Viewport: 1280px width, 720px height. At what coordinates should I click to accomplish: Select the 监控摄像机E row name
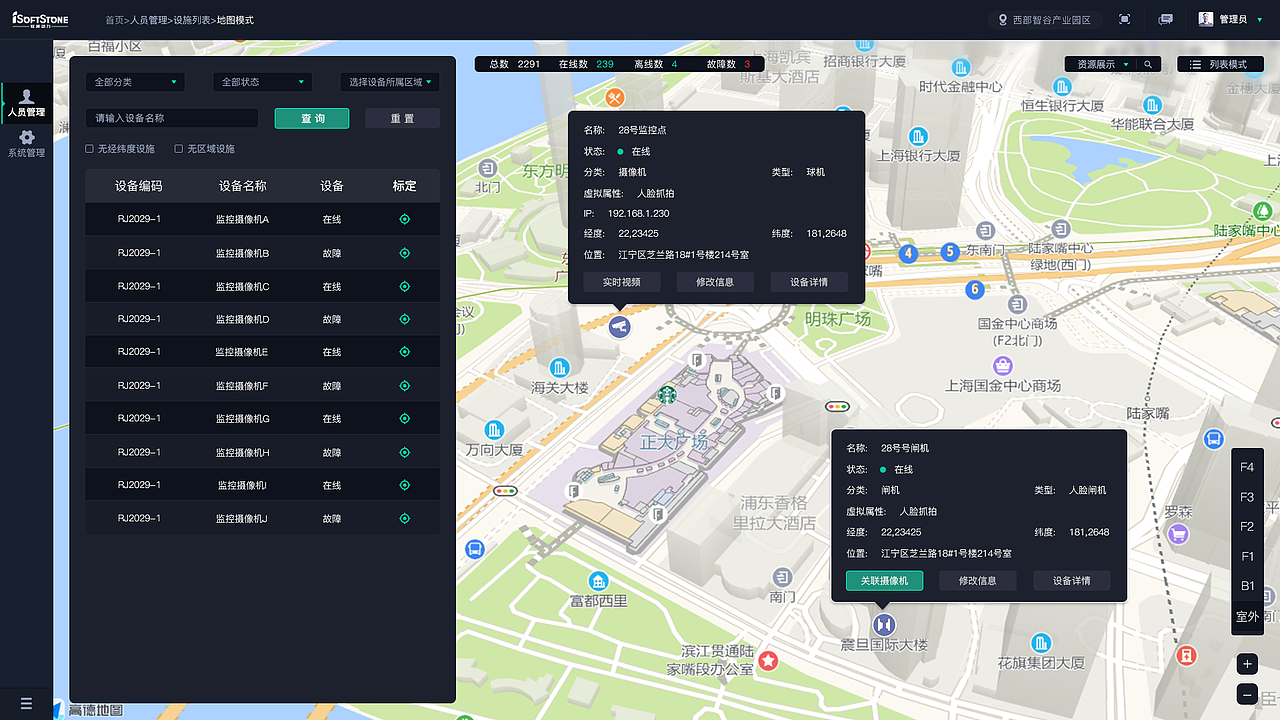(242, 352)
